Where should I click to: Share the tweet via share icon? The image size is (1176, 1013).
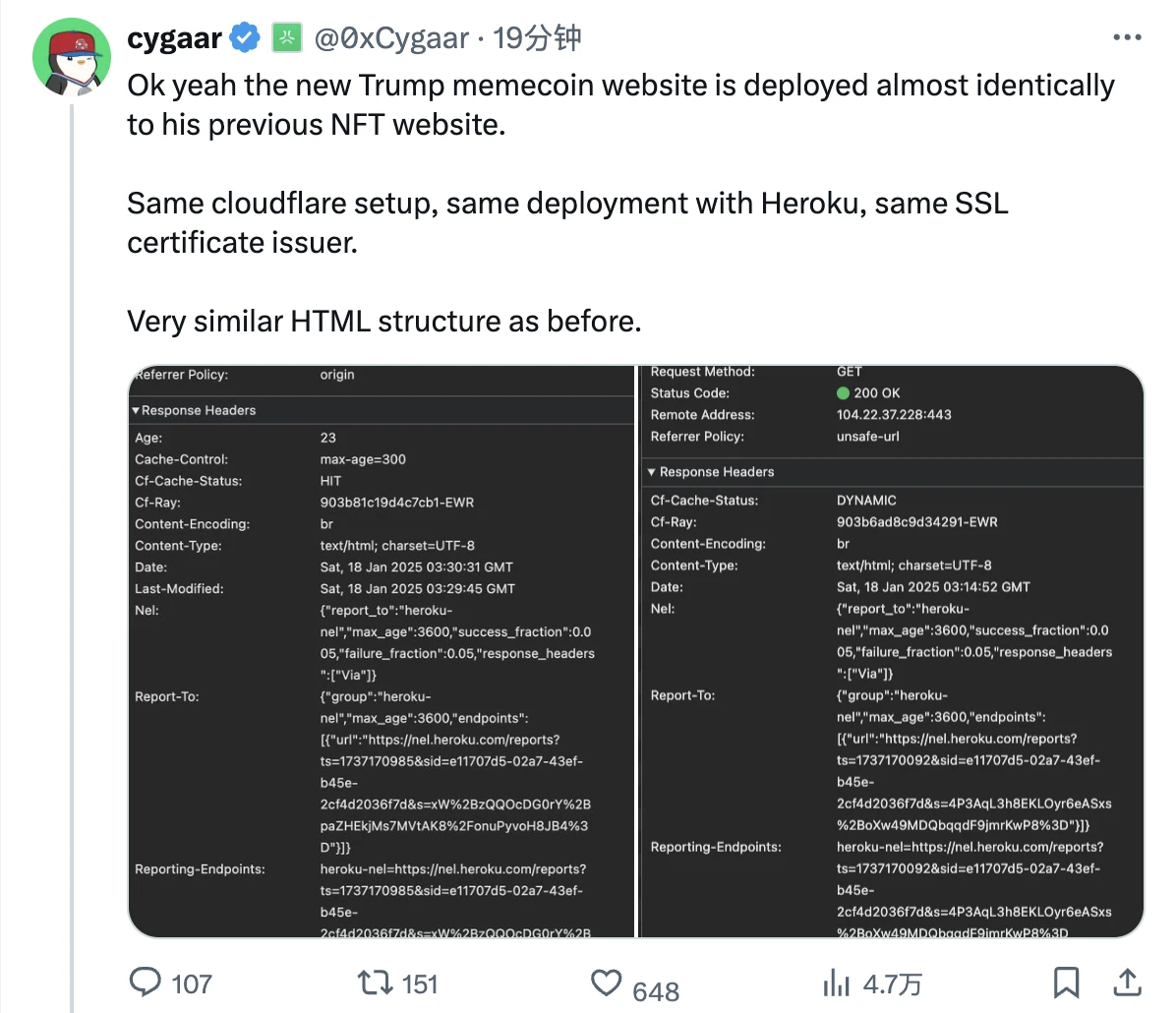click(1127, 982)
